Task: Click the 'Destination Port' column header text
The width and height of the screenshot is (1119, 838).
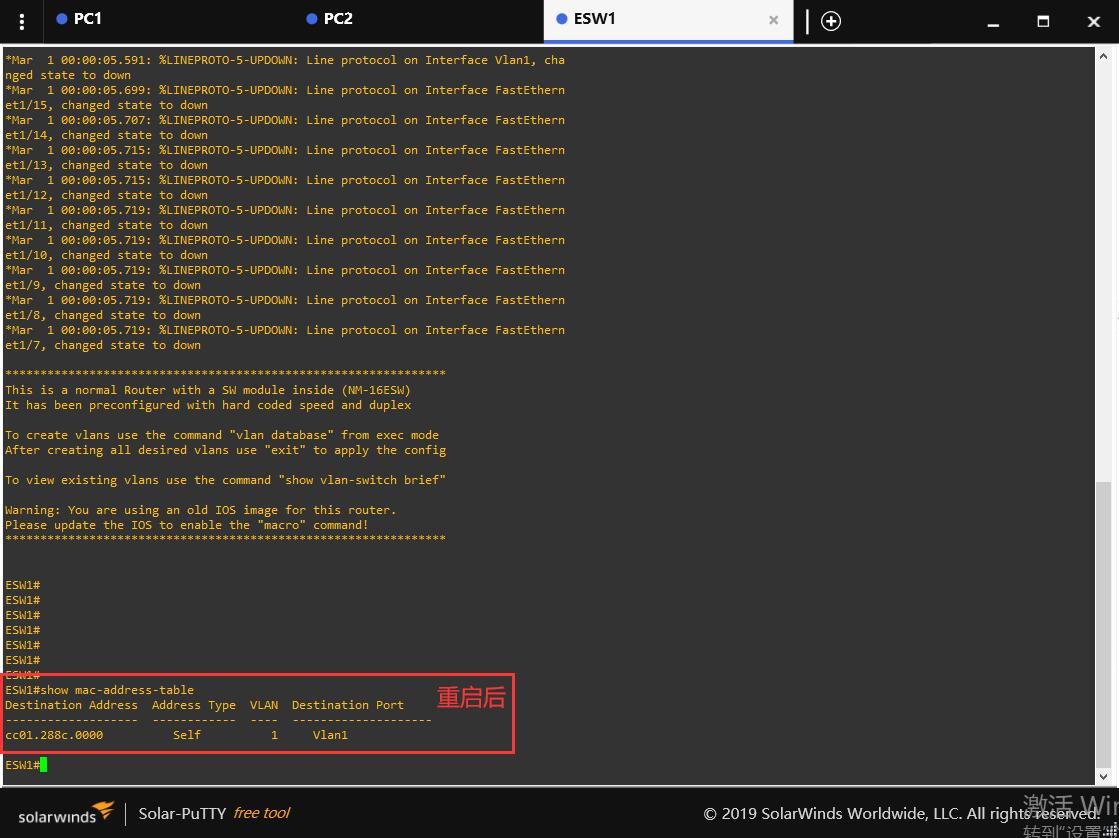Action: (348, 705)
